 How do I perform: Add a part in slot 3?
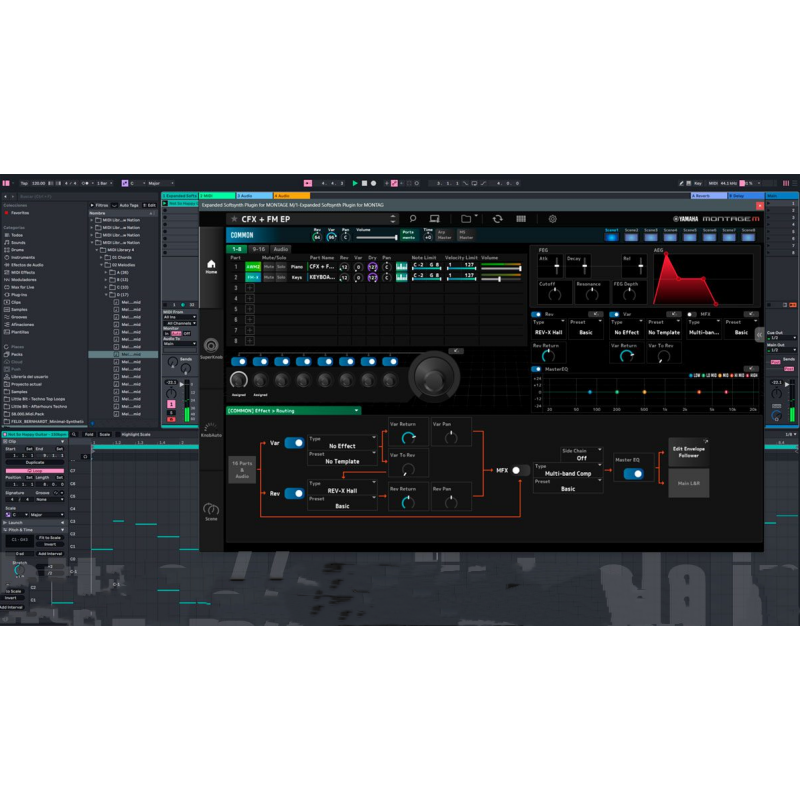click(x=249, y=288)
